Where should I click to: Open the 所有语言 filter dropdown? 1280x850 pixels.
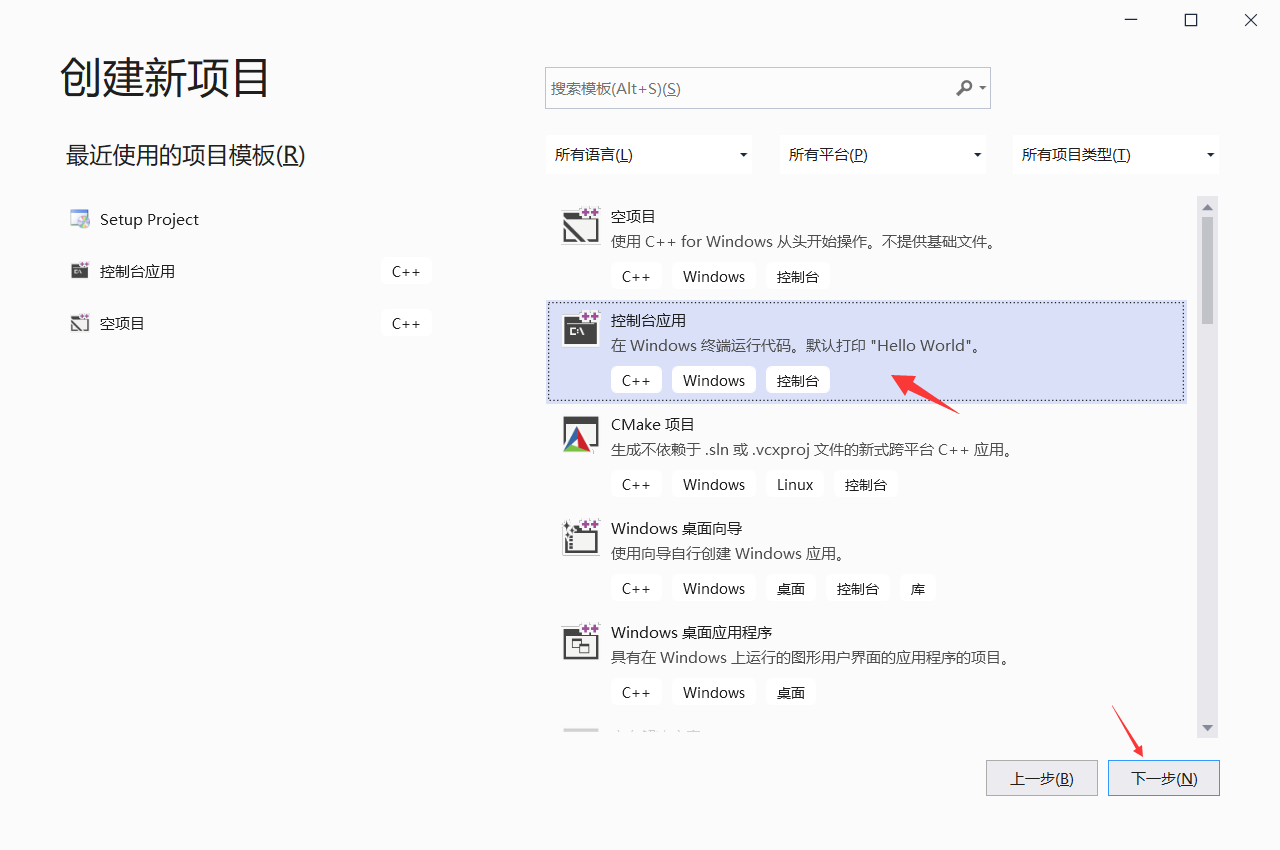tap(650, 154)
